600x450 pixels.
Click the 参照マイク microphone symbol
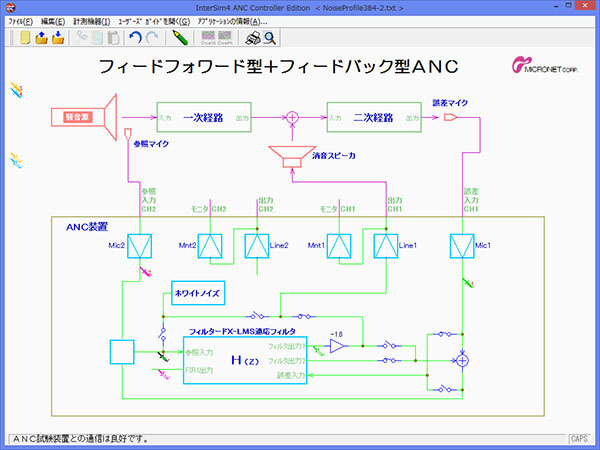pyautogui.click(x=128, y=134)
